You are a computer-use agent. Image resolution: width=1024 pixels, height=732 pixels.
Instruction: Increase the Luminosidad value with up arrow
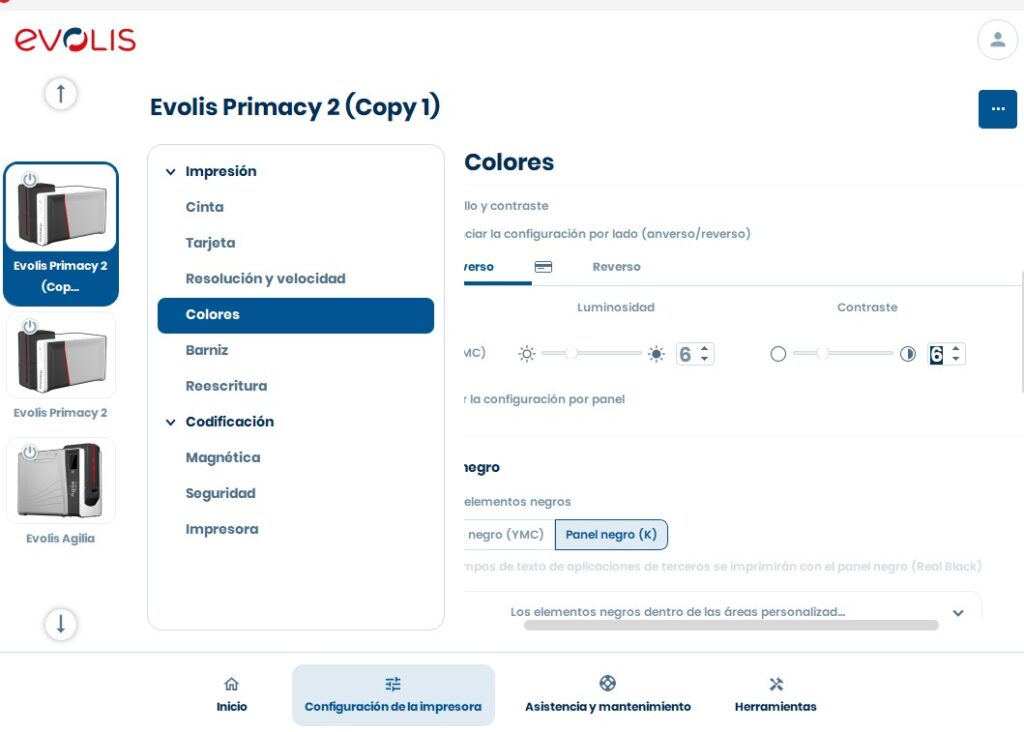coord(705,349)
